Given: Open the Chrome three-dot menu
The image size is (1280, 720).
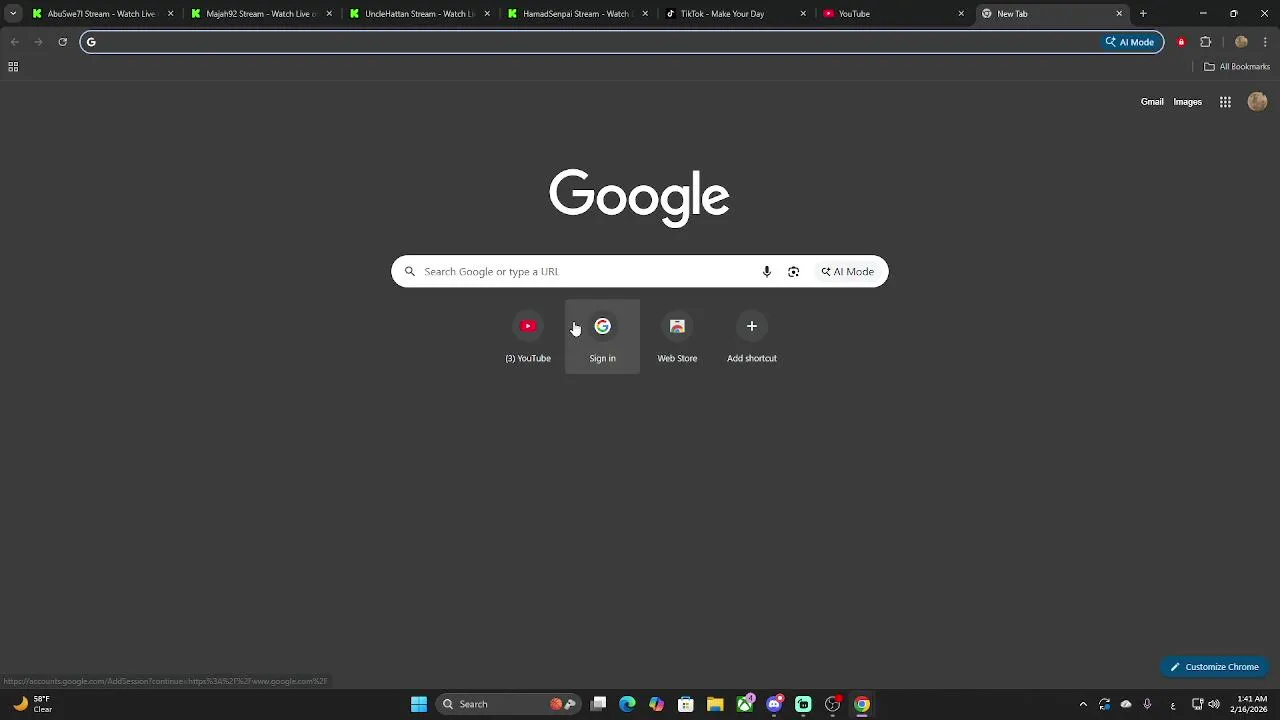Looking at the screenshot, I should pyautogui.click(x=1266, y=42).
